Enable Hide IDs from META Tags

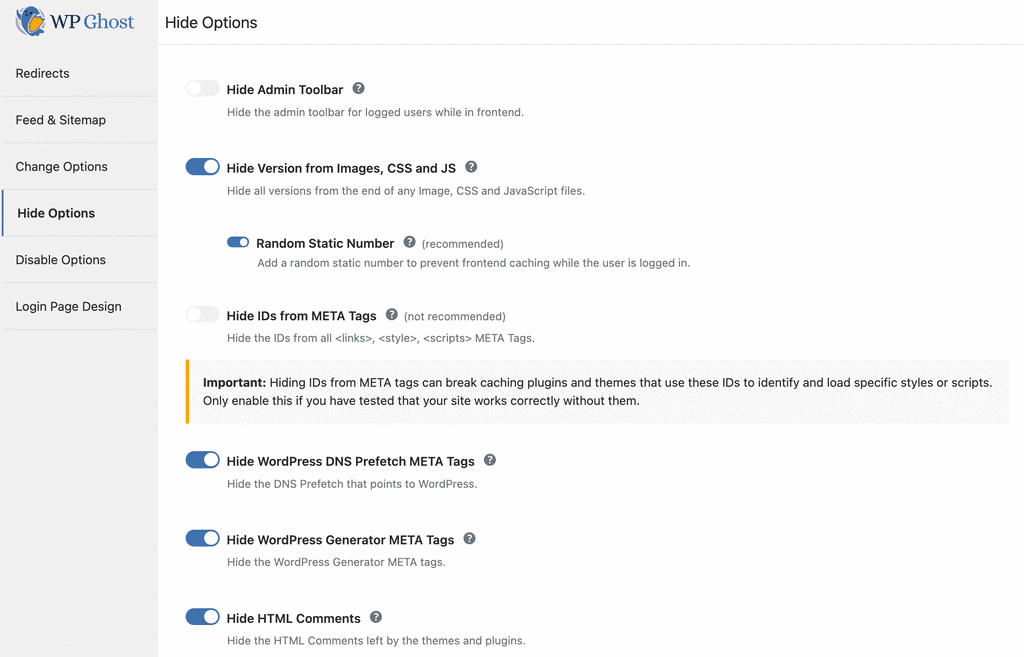pyautogui.click(x=202, y=313)
